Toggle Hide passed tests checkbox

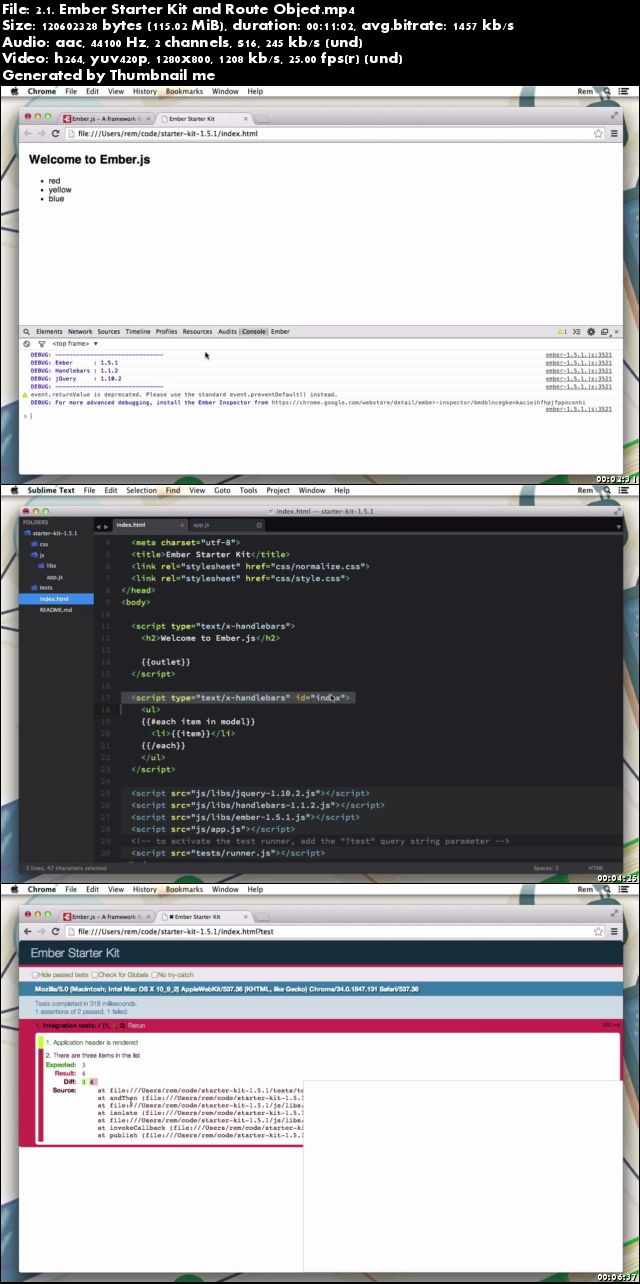tap(35, 974)
